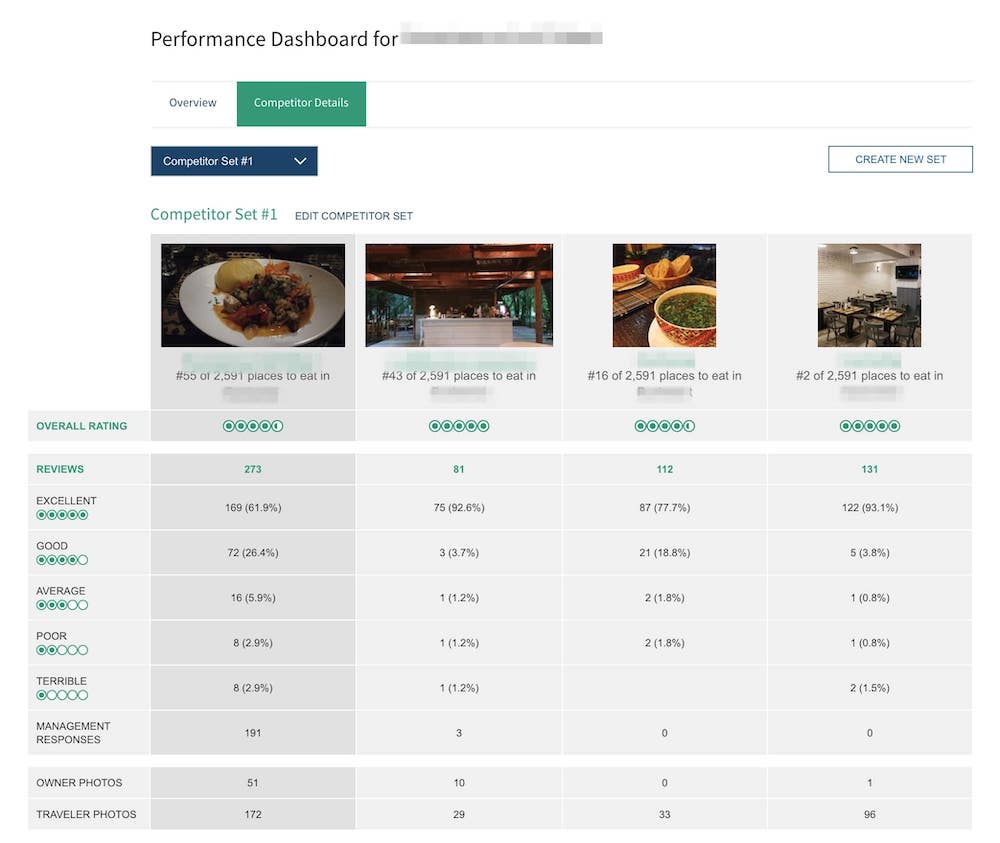Screen dimensions: 1000x843
Task: Click overall rating bubbles for #16 restaurant
Action: (664, 426)
